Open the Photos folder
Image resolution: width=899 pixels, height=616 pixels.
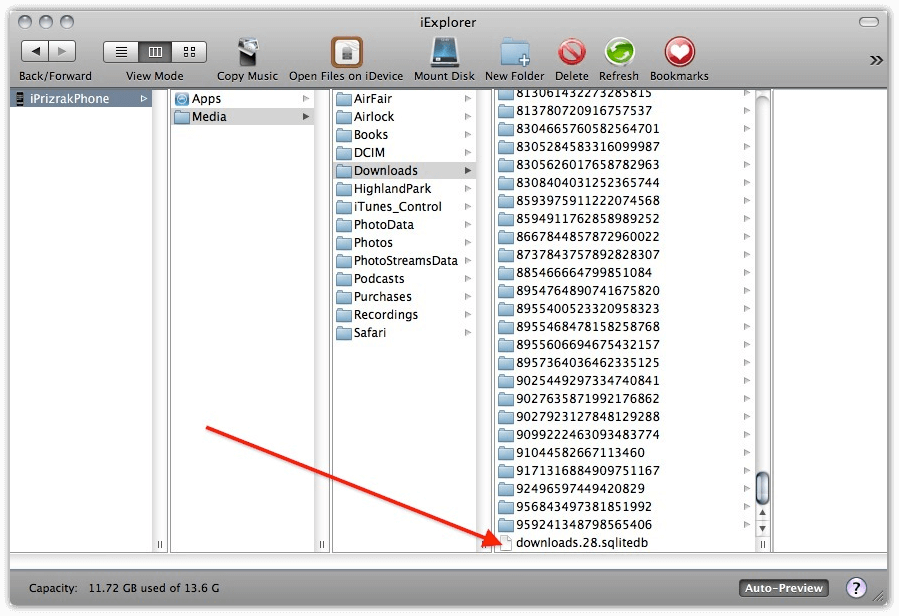405,243
